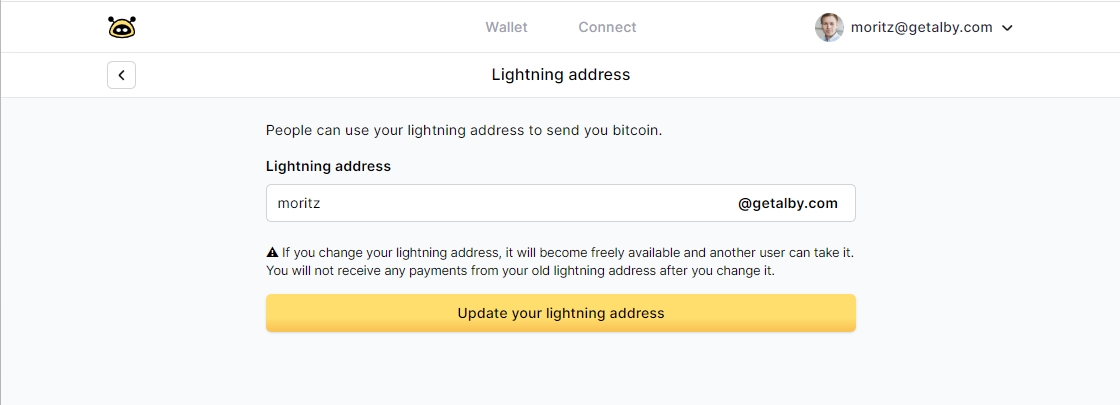Click the "People can use your lightning address" text

(400, 130)
